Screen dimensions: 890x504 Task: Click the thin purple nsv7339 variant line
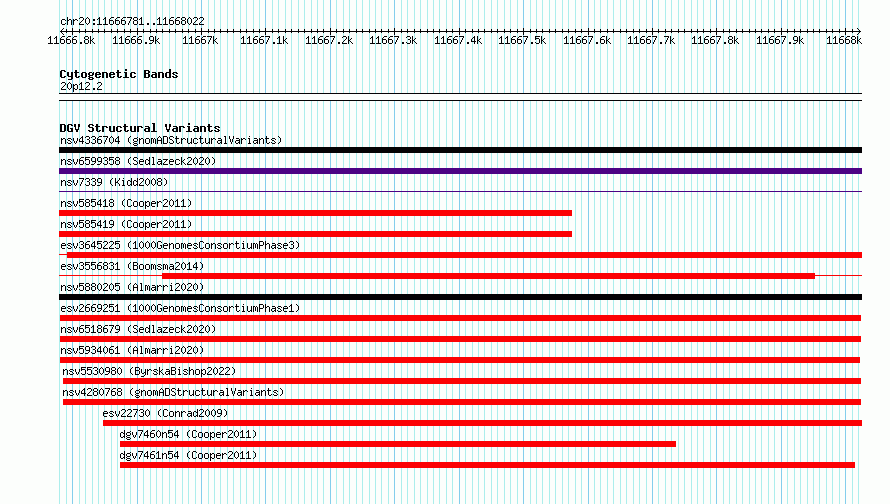[x=460, y=192]
